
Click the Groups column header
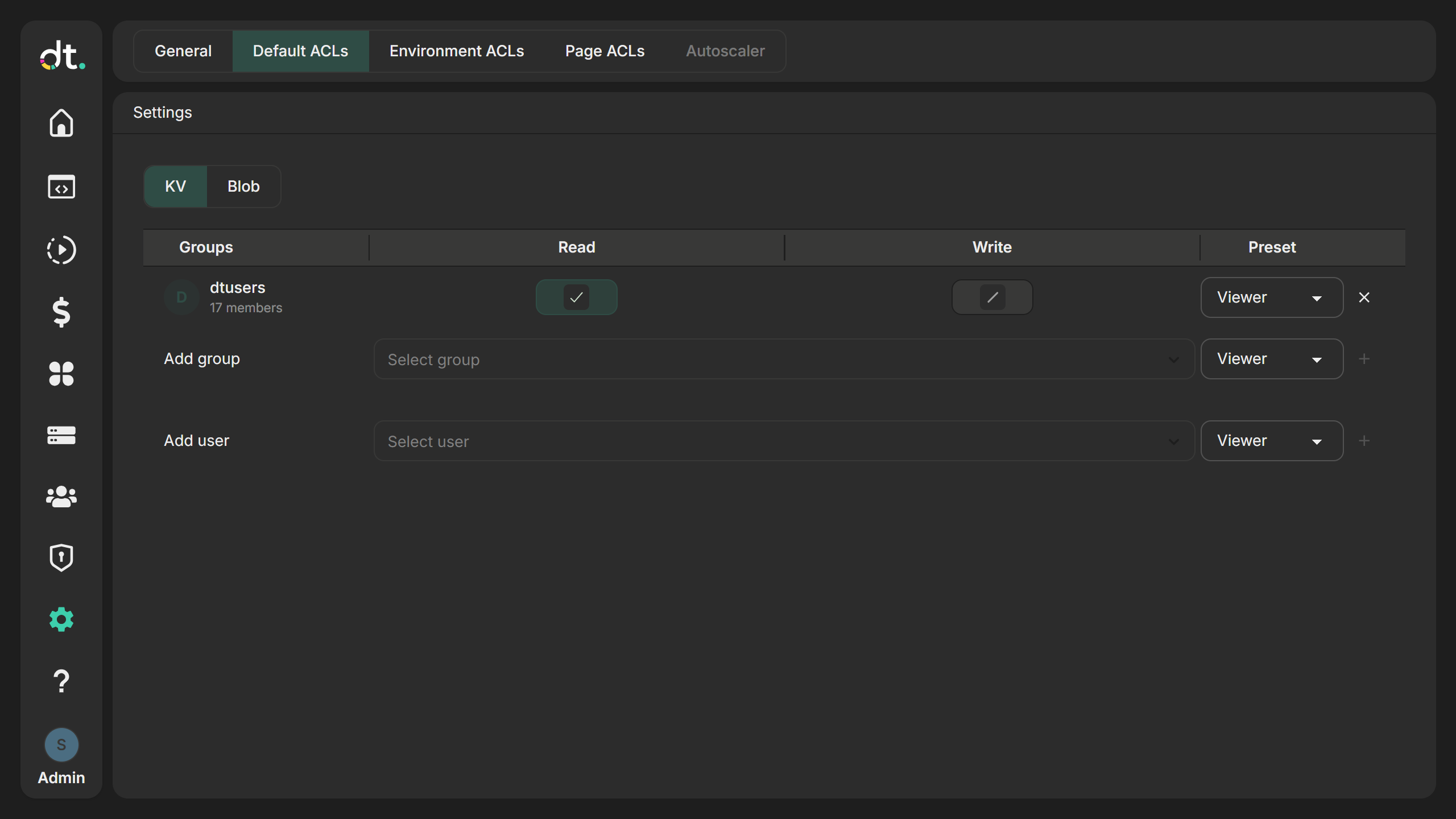tap(206, 247)
